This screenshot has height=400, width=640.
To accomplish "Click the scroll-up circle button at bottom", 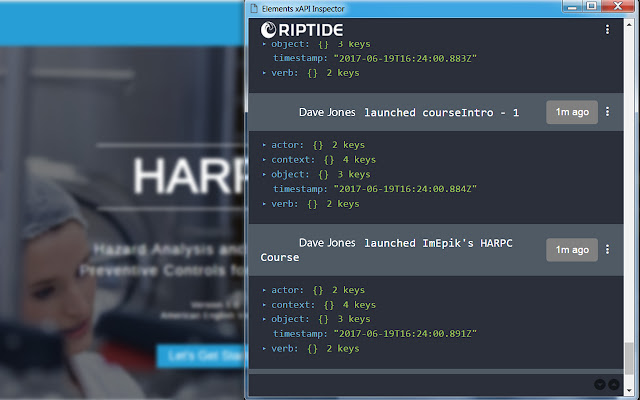I will coord(613,384).
